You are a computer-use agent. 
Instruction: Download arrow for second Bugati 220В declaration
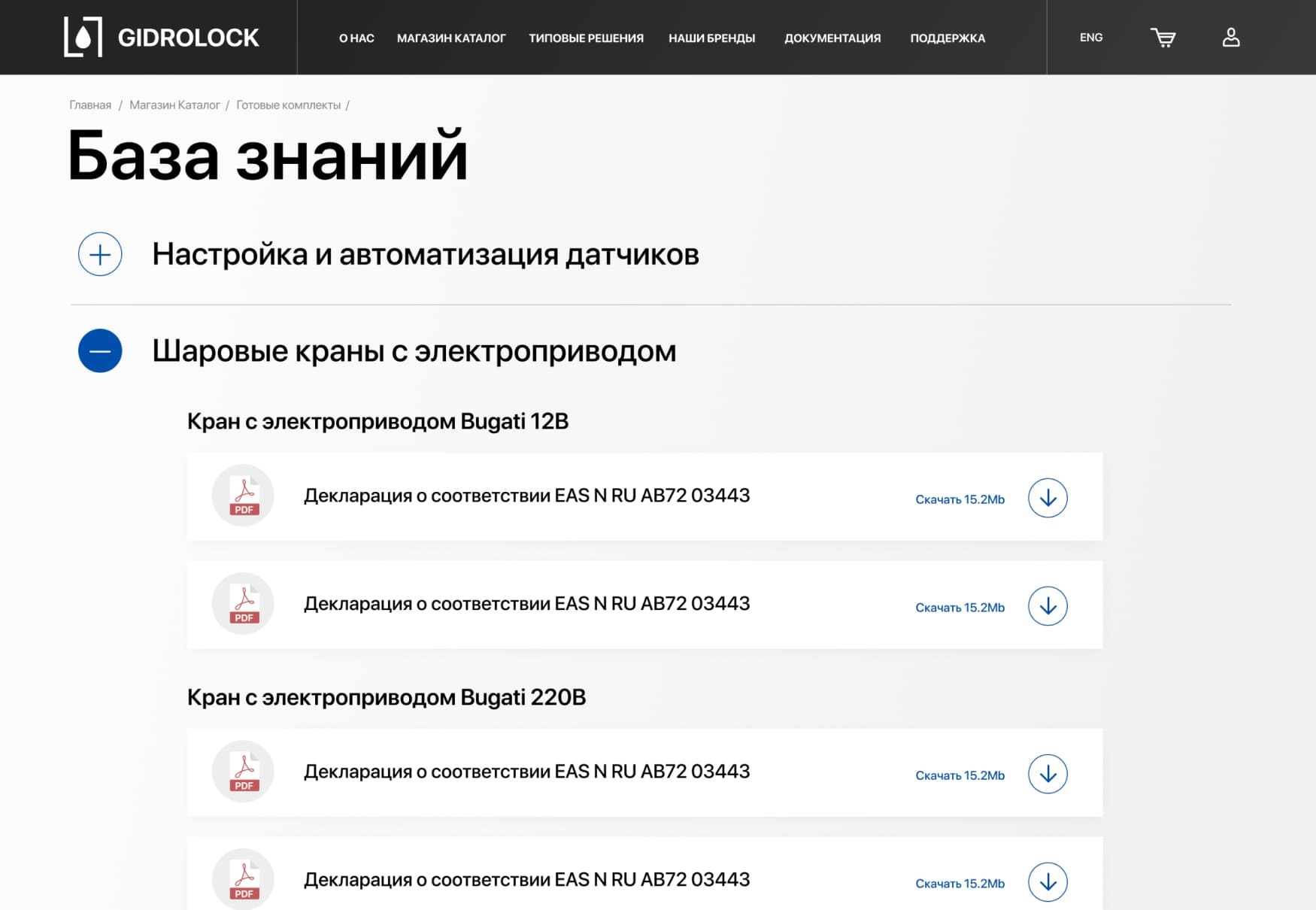[x=1048, y=882]
